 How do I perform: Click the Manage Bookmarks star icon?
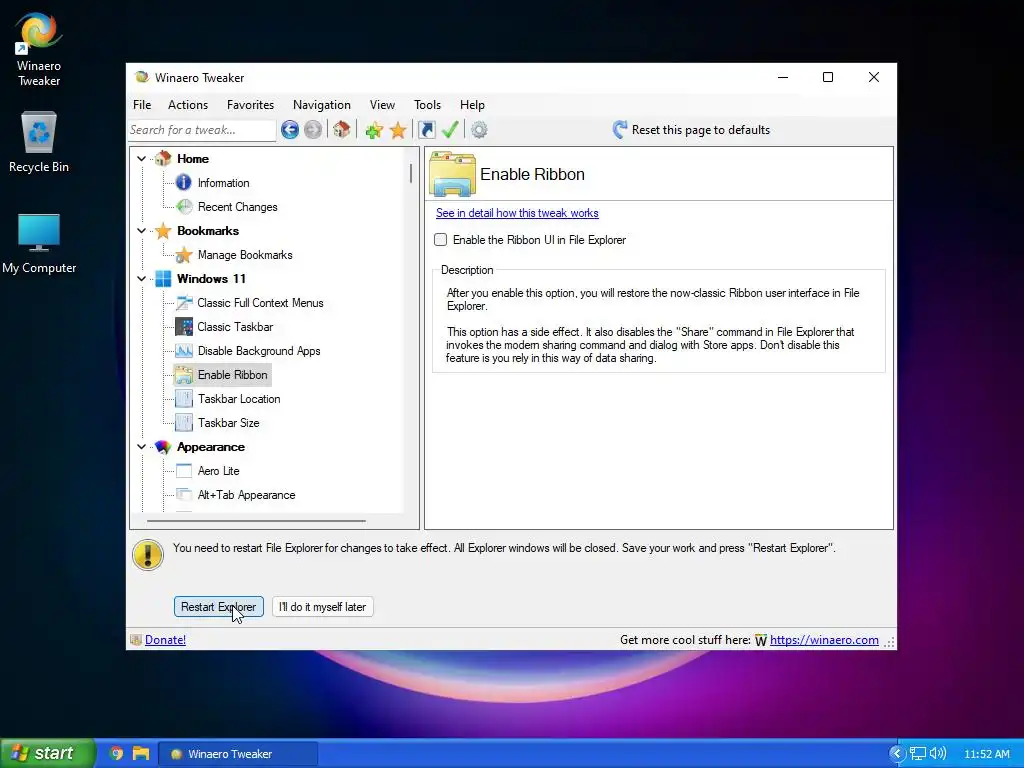(x=184, y=255)
